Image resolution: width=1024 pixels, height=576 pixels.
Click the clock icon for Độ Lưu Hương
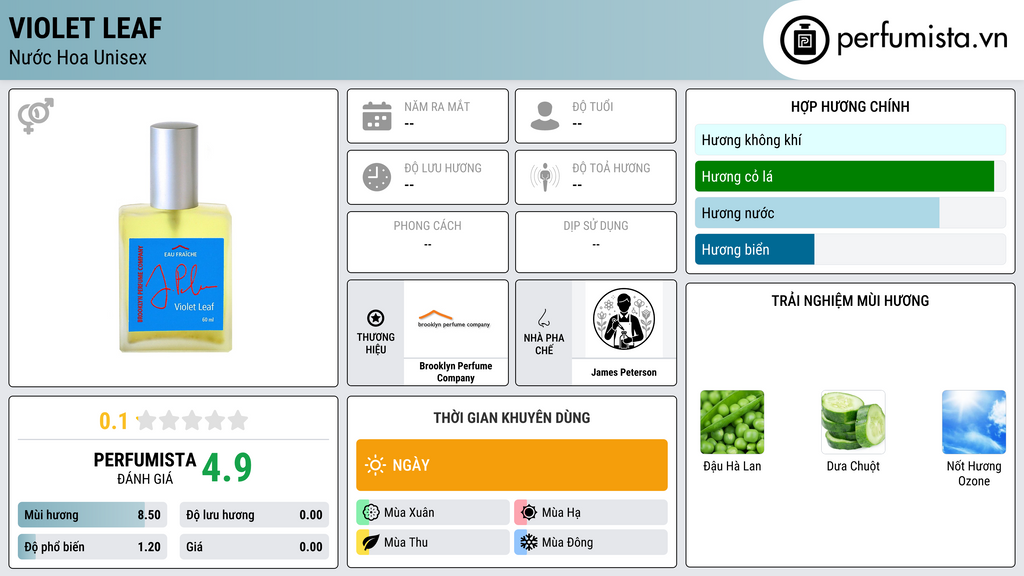[377, 177]
